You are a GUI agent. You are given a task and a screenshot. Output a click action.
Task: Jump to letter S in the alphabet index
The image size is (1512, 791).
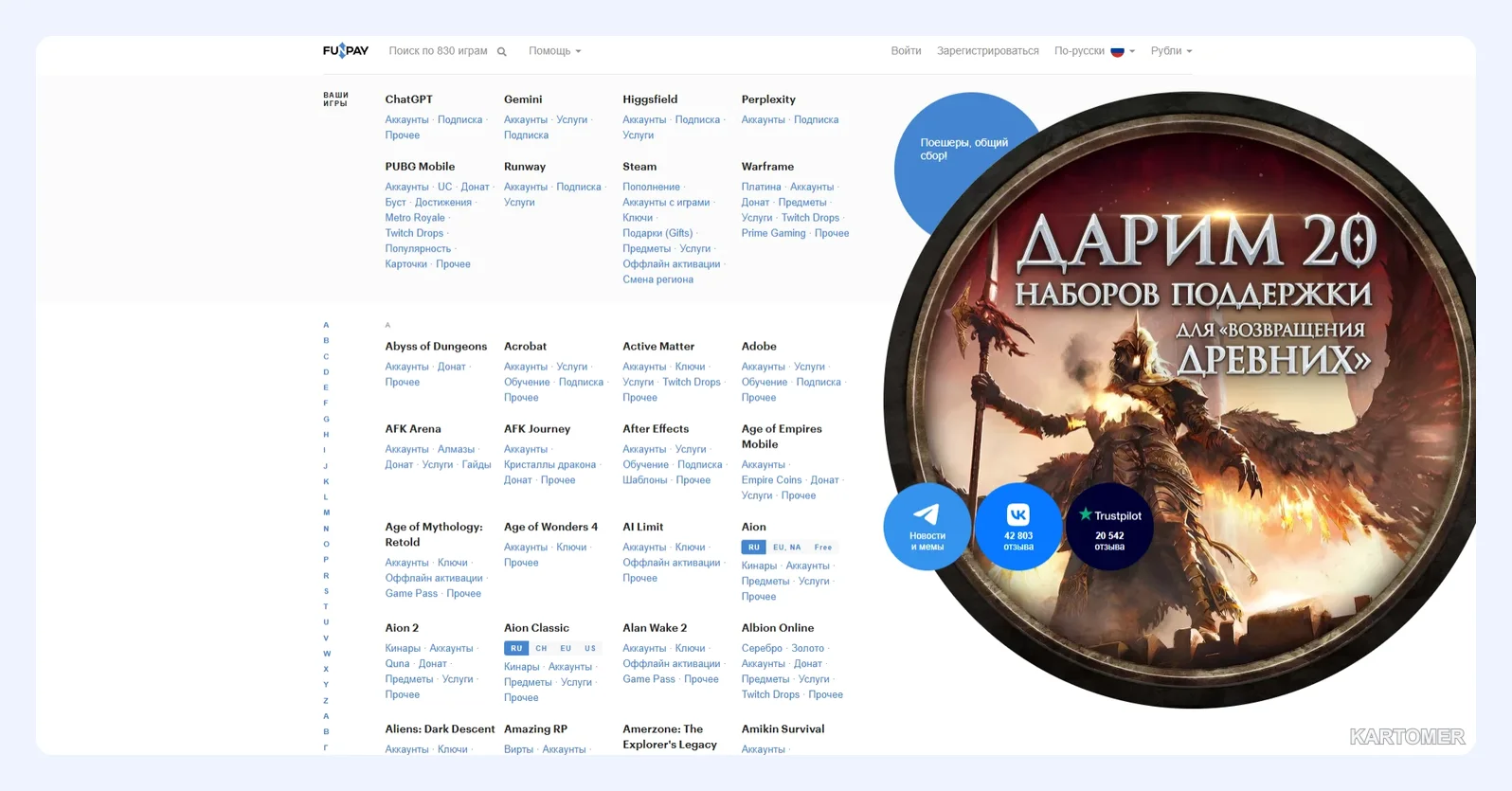pos(326,591)
